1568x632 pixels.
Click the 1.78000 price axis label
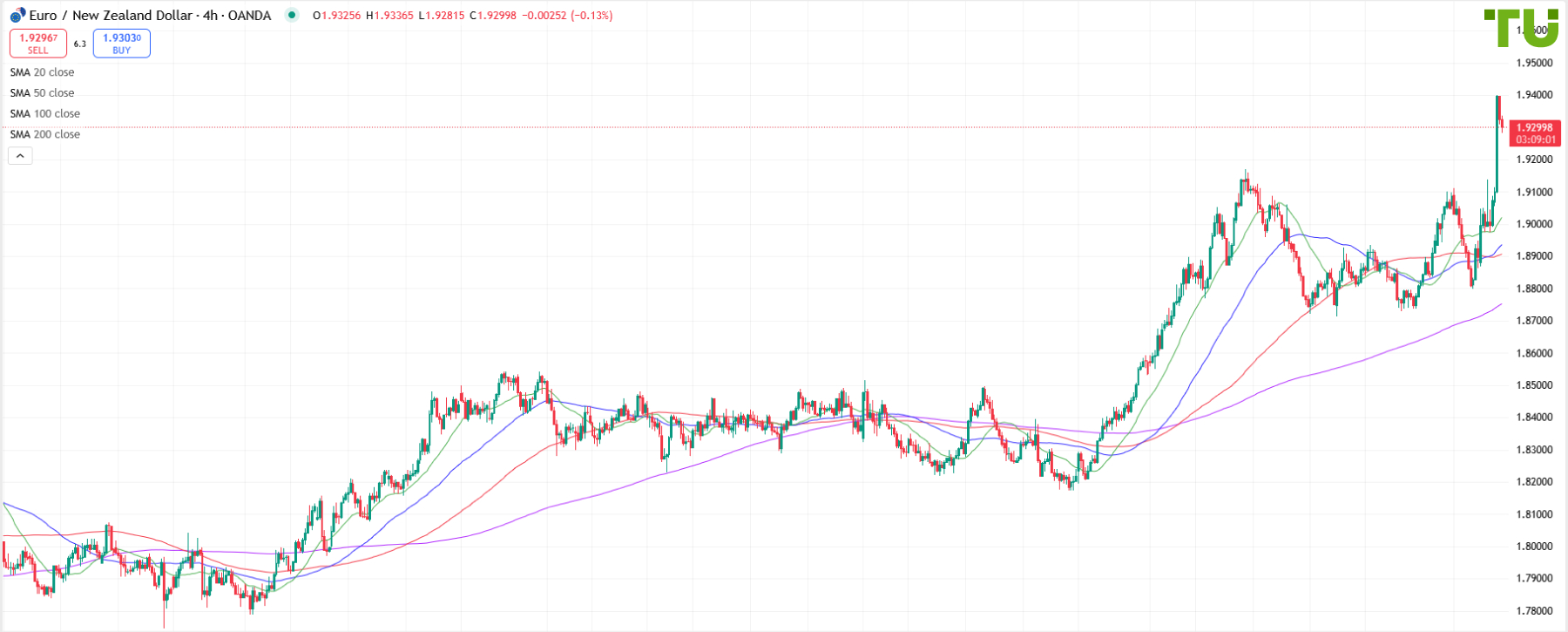point(1535,611)
